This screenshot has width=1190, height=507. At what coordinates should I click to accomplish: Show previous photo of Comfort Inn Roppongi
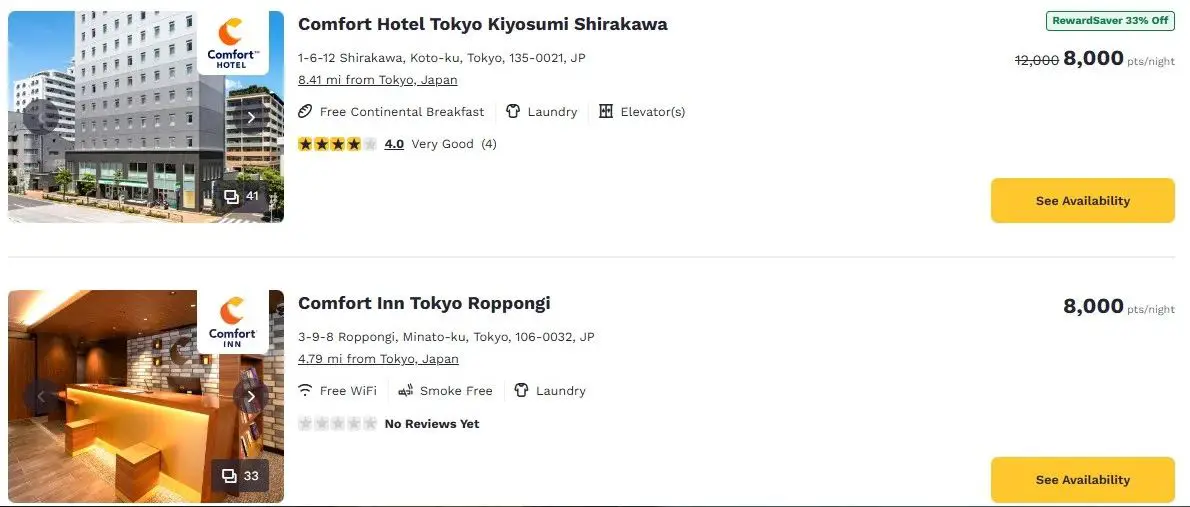[41, 396]
